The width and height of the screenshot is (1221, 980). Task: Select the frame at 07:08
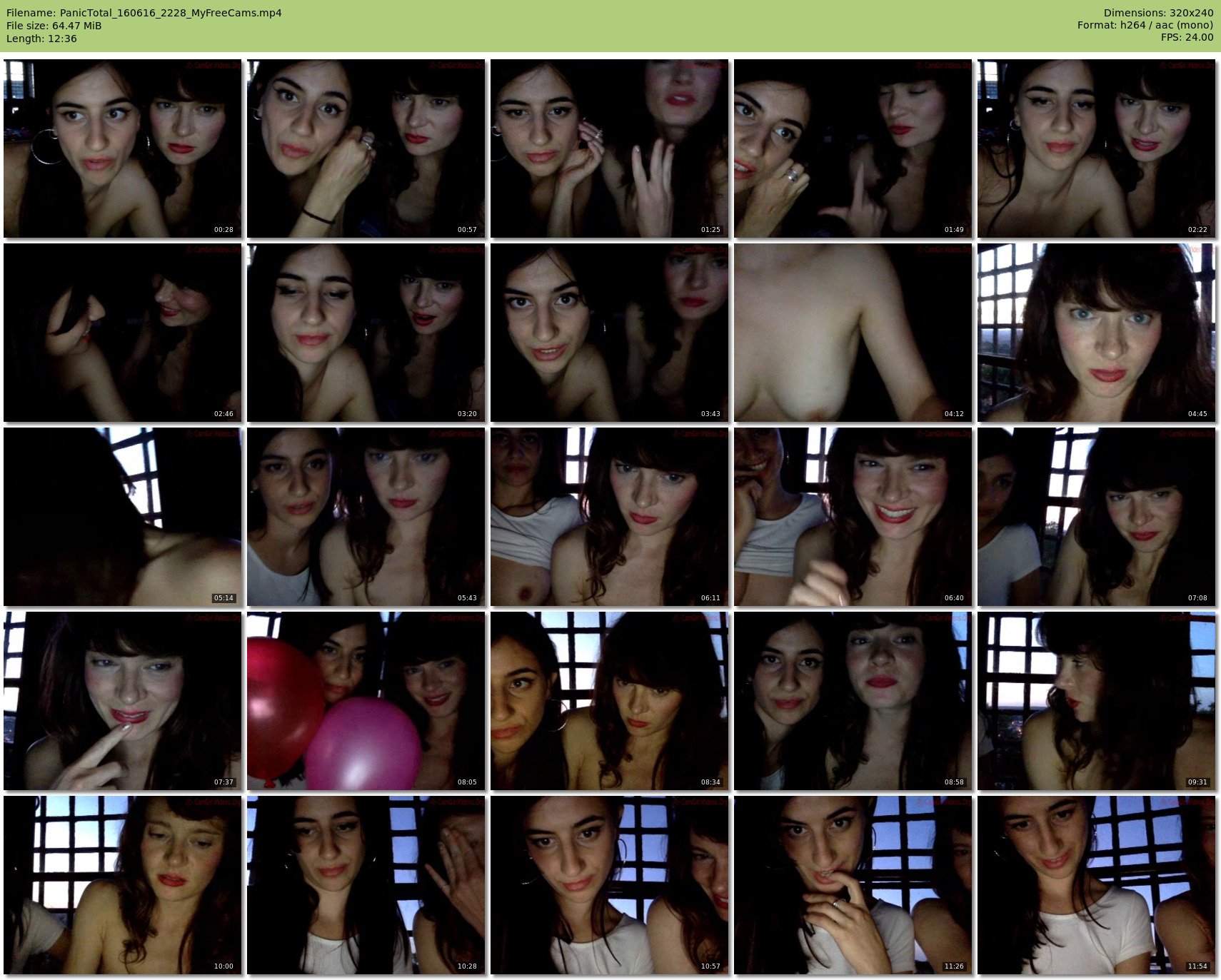[1096, 517]
